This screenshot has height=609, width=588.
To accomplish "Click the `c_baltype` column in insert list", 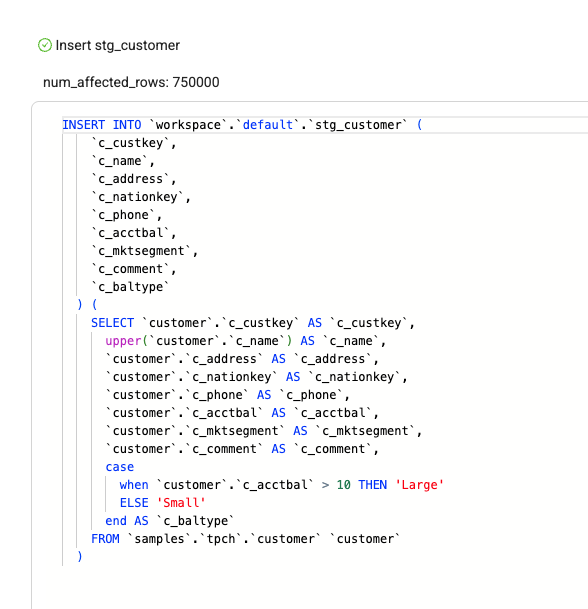I will [x=130, y=287].
